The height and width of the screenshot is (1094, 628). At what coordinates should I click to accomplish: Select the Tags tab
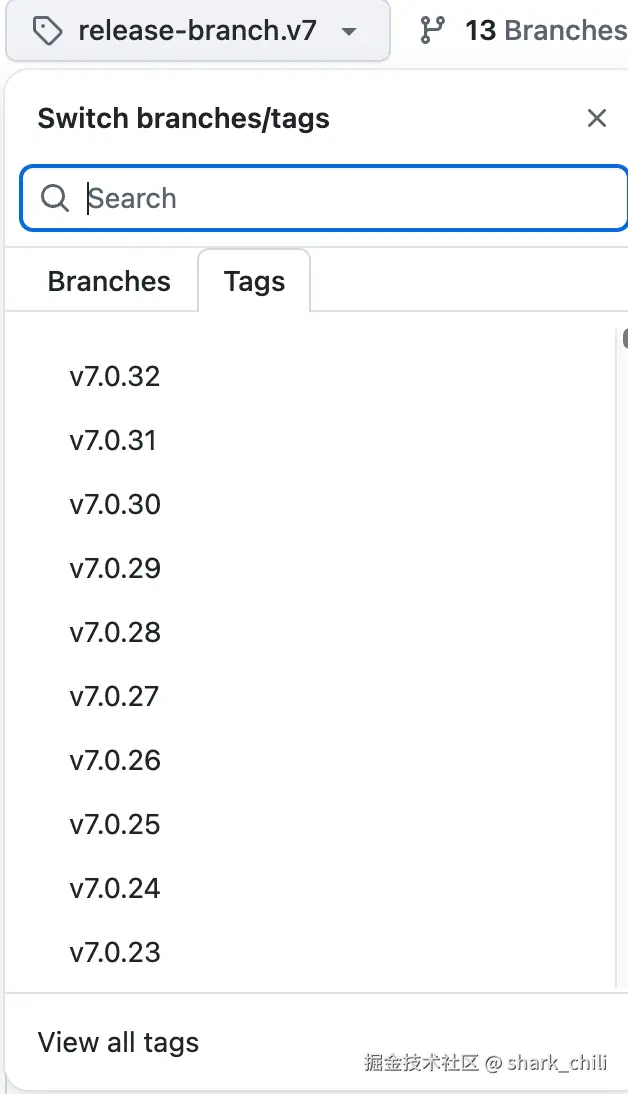254,281
